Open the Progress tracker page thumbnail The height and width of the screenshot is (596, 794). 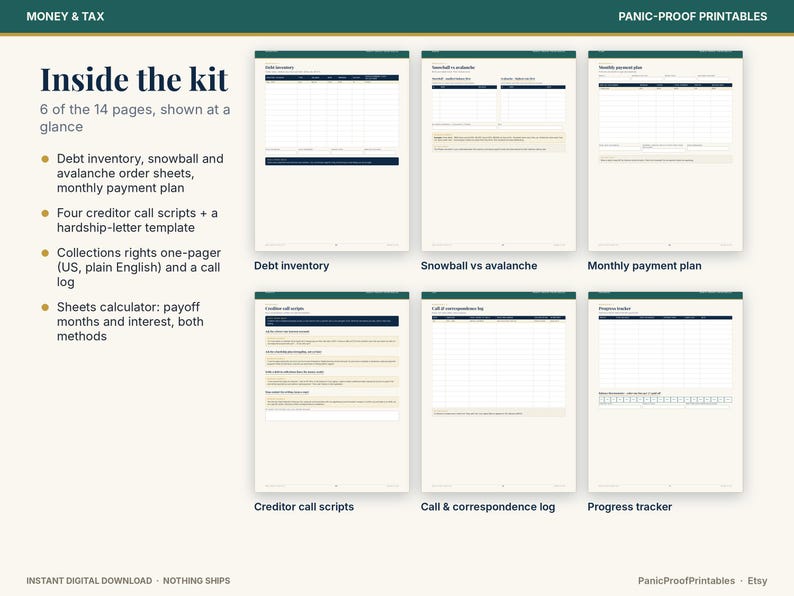[x=665, y=391]
